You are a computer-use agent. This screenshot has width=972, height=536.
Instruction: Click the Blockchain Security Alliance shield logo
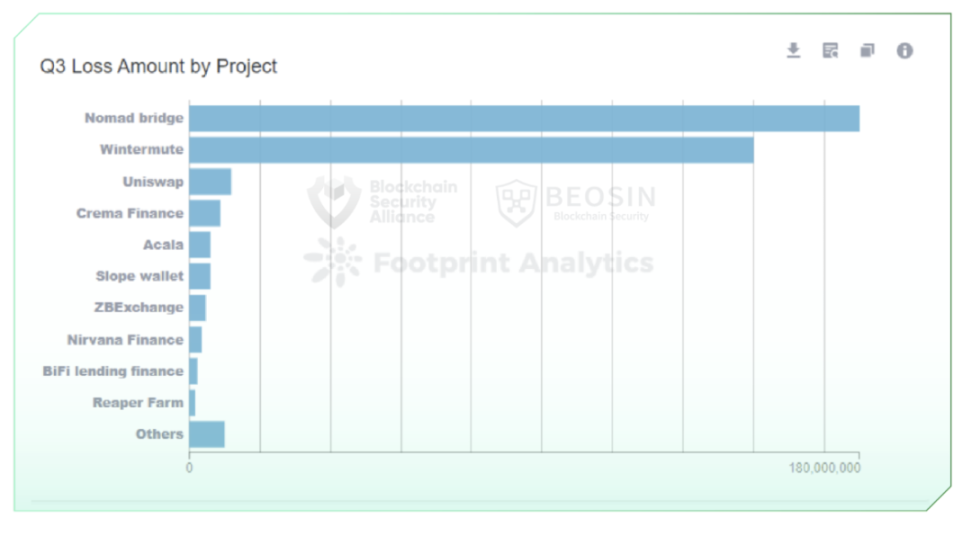334,202
